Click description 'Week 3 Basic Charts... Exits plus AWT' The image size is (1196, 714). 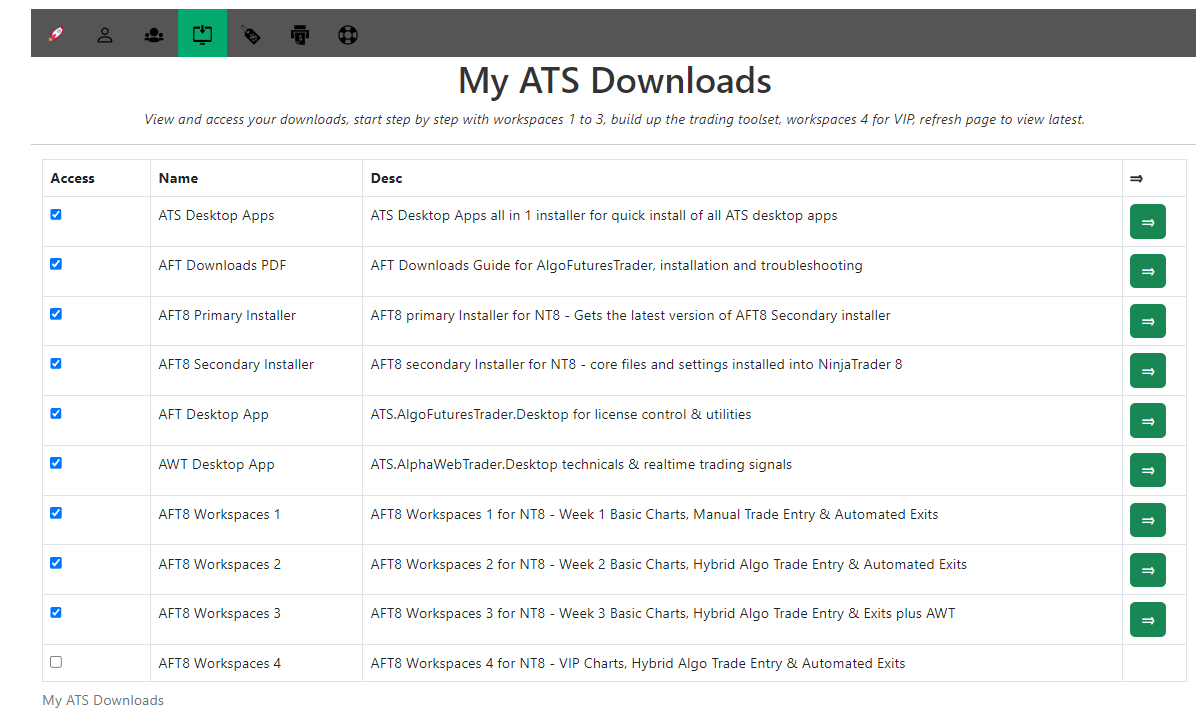coord(663,614)
